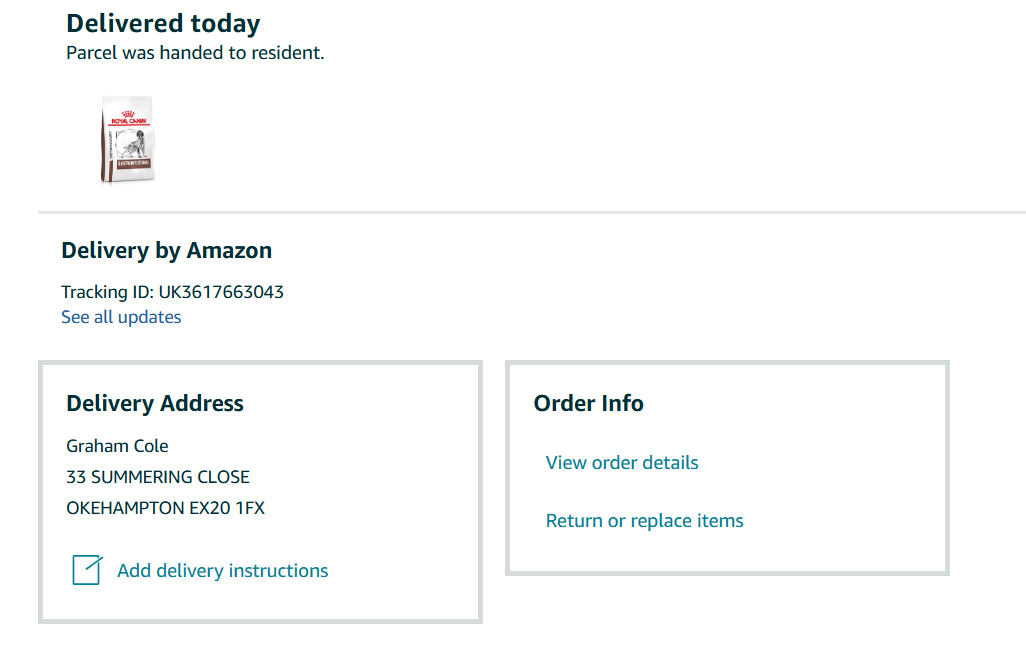Click the Delivery by Amazon heading
The height and width of the screenshot is (657, 1026).
166,251
